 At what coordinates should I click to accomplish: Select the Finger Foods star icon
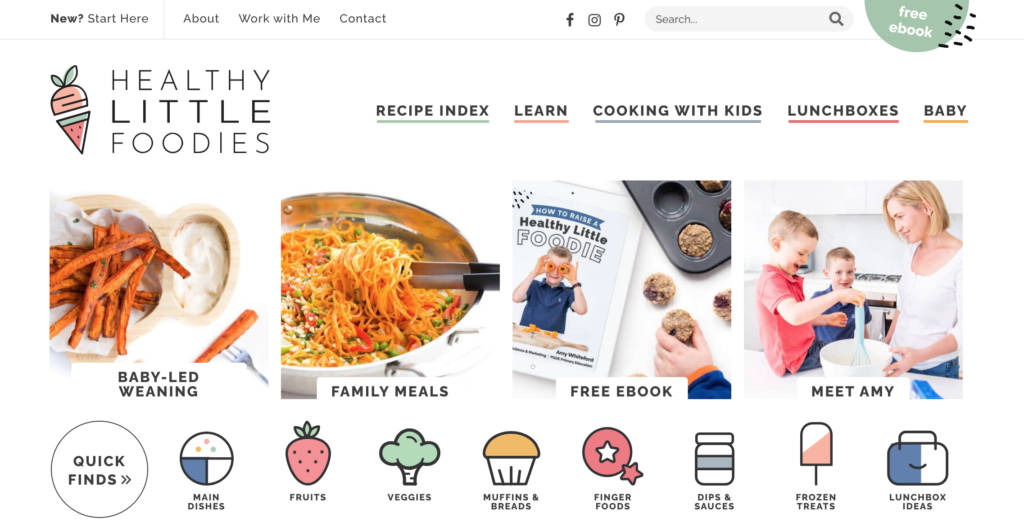[612, 456]
